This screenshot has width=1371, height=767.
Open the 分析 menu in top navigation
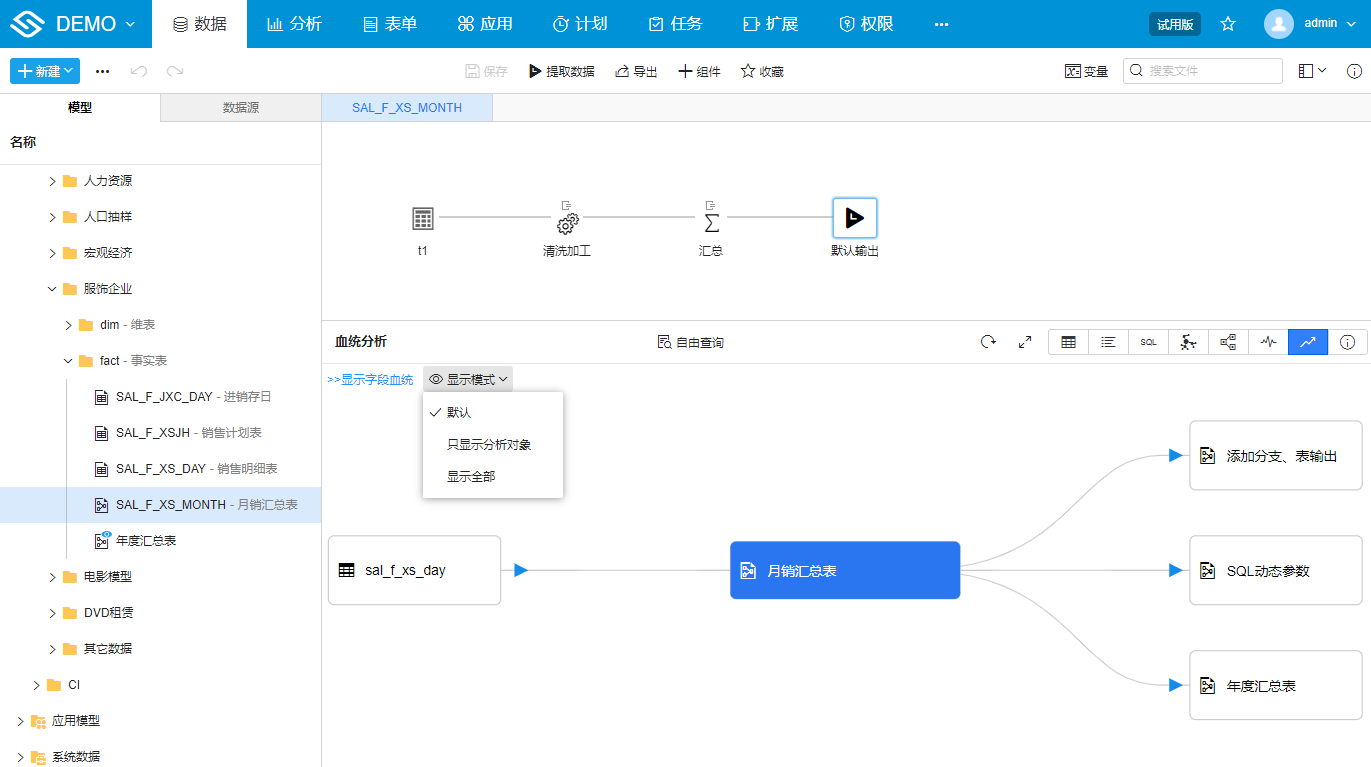pos(294,24)
